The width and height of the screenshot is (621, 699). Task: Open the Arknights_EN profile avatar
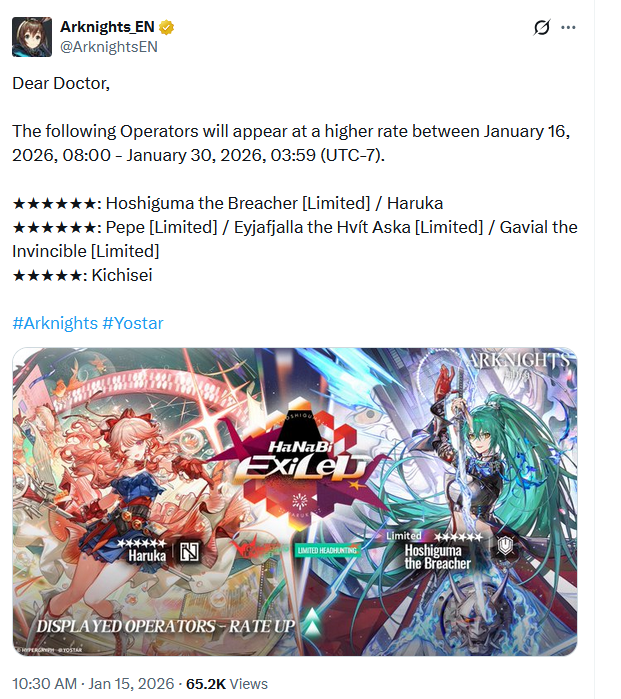(x=32, y=37)
